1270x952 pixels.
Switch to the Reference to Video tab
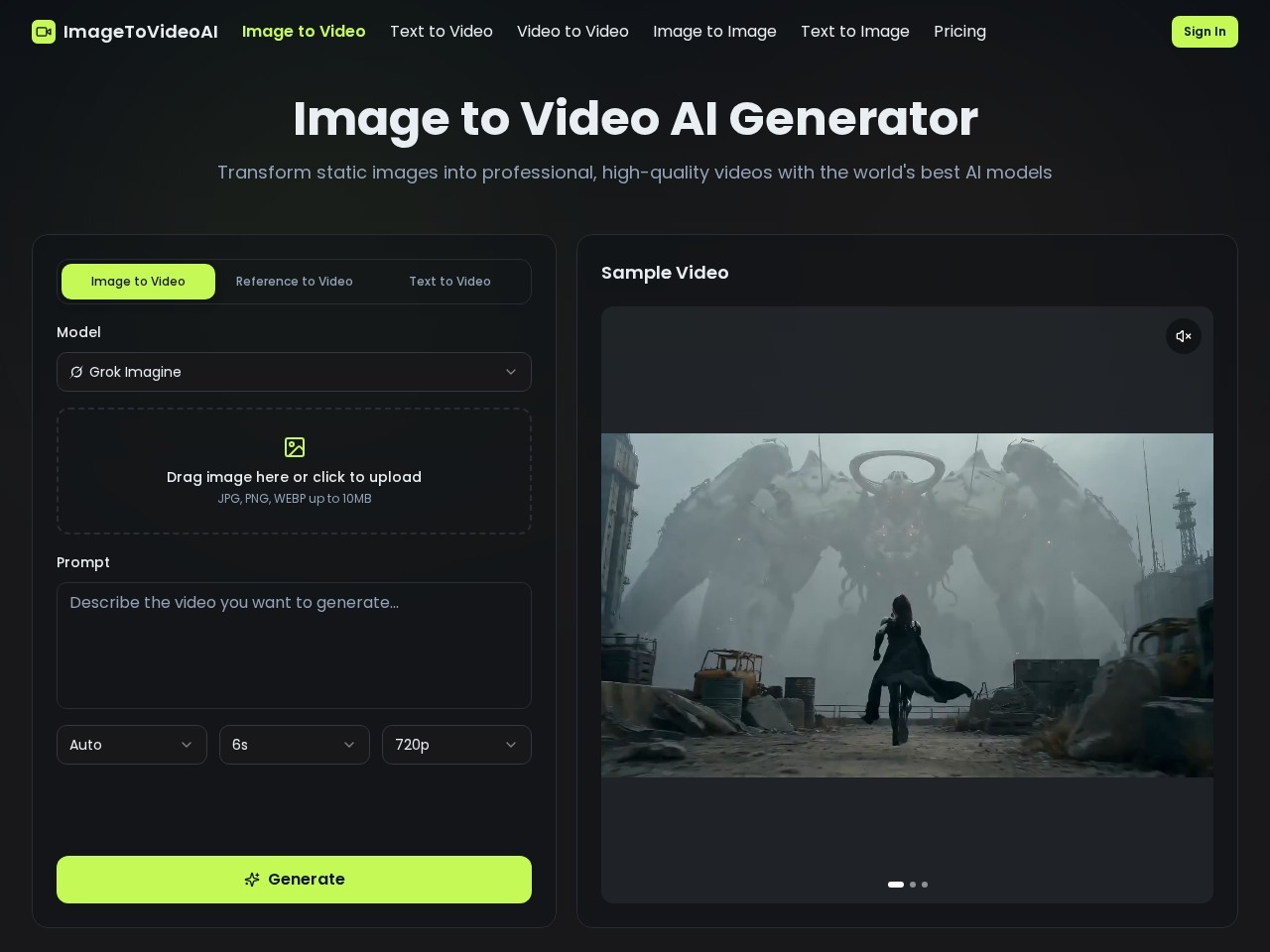click(x=295, y=282)
